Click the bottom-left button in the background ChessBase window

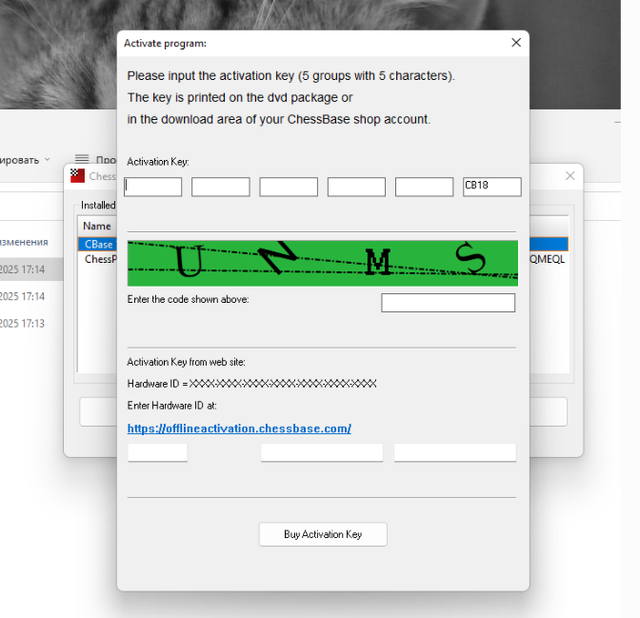[98, 412]
